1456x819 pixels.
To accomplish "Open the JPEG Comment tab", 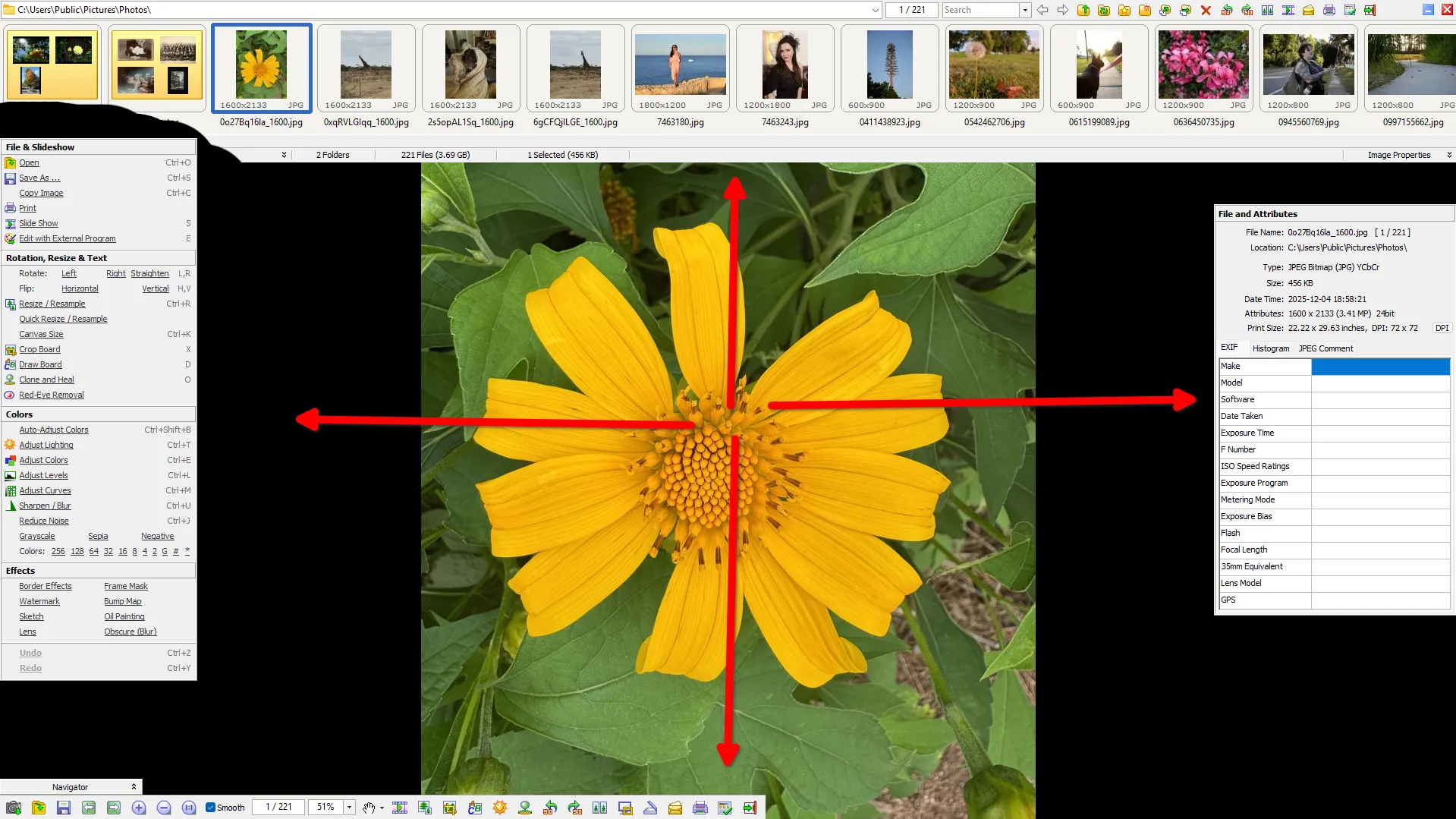I will (x=1325, y=348).
